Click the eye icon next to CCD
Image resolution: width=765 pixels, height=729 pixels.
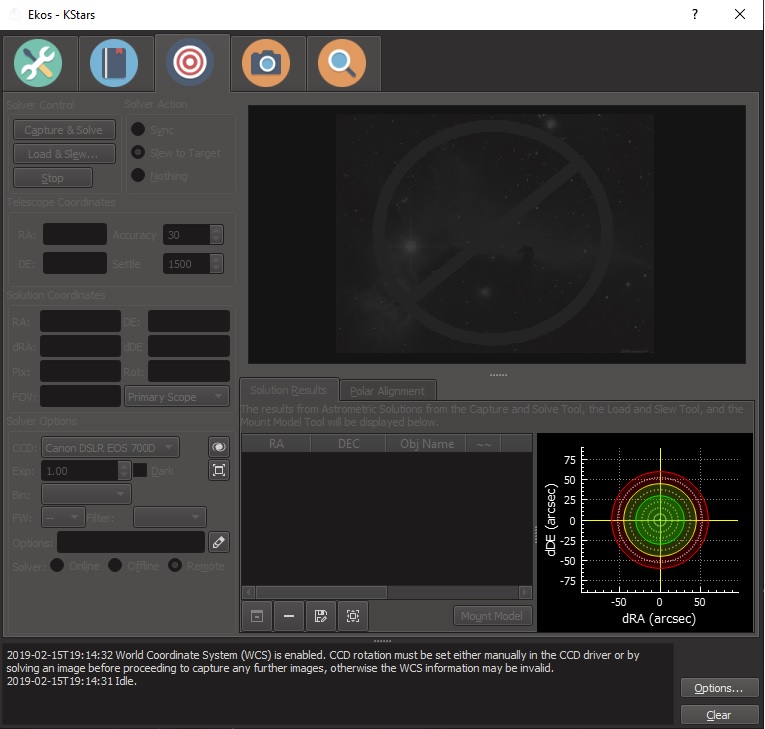[219, 447]
